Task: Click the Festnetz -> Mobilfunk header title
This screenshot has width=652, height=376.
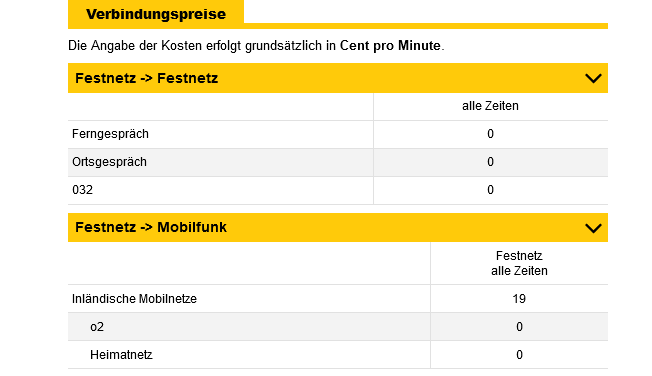Action: (x=151, y=227)
